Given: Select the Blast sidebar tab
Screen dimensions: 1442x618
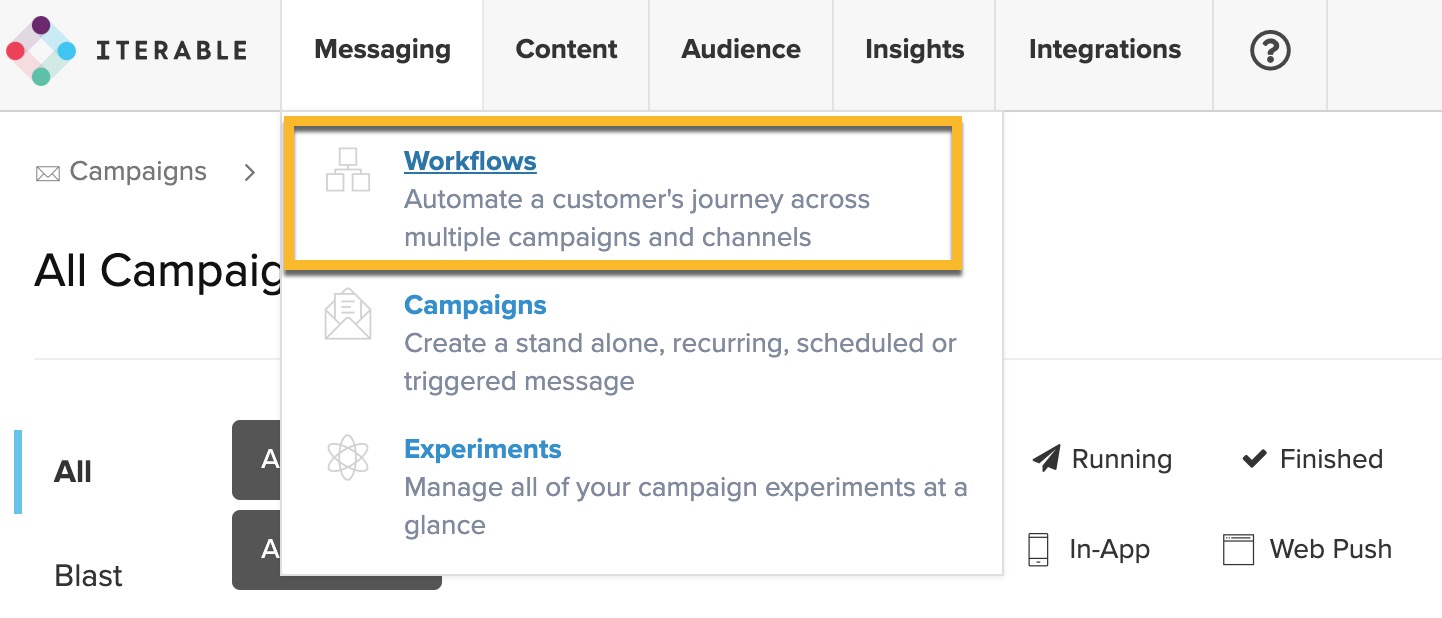Looking at the screenshot, I should (x=88, y=576).
